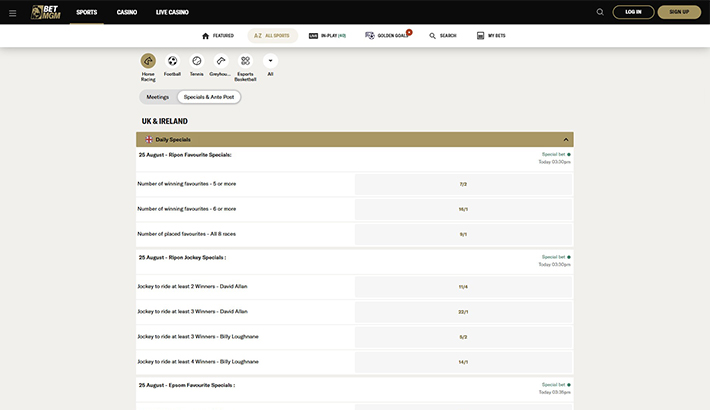This screenshot has width=710, height=410.
Task: Click the UK & IRELAND heading
Action: (164, 121)
